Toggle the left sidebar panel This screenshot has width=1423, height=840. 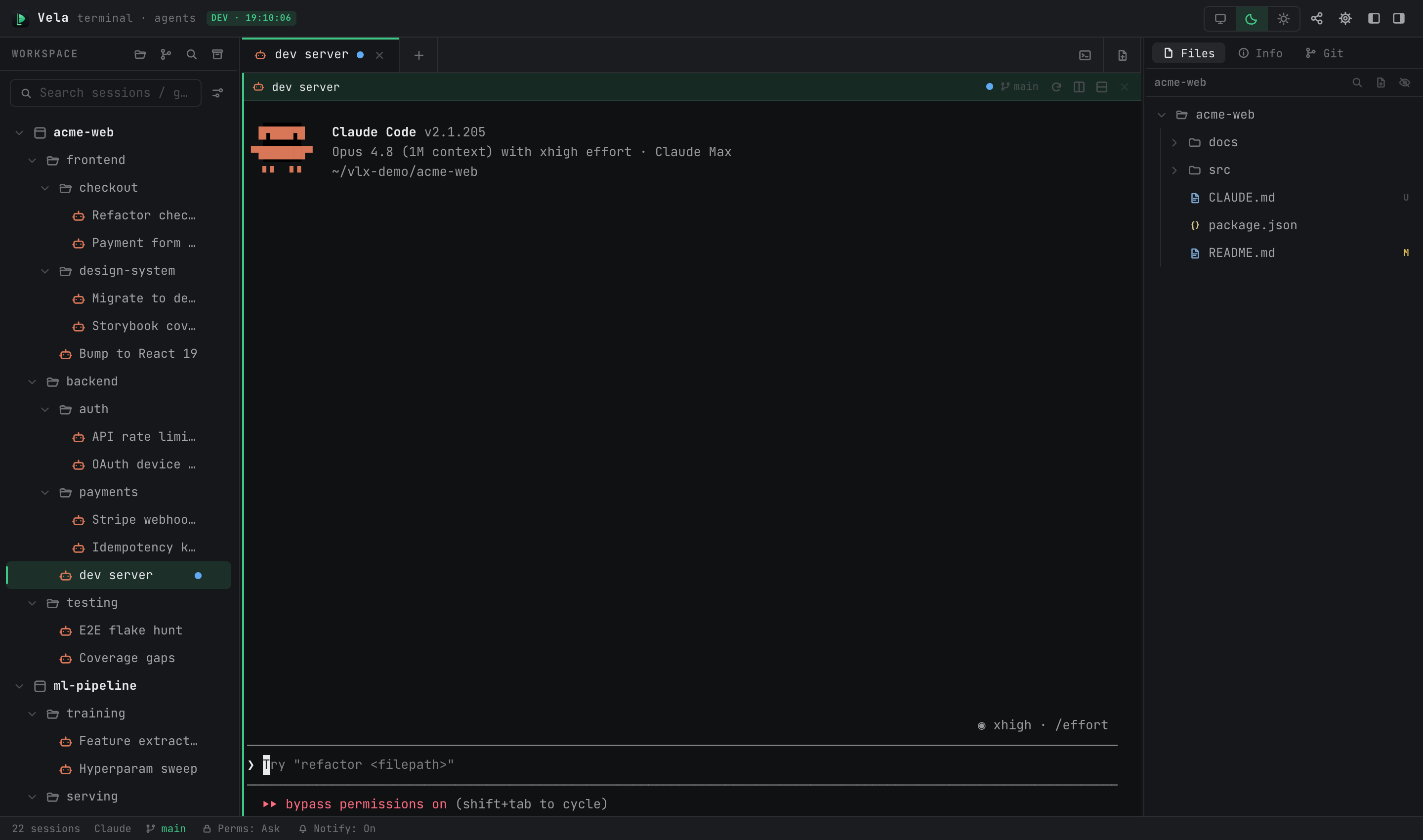(1374, 19)
